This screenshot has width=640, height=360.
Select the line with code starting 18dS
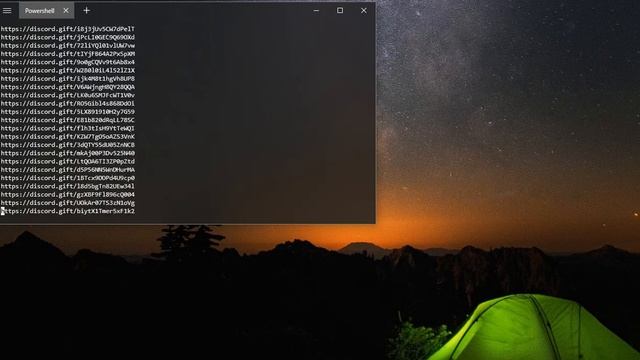[67, 186]
